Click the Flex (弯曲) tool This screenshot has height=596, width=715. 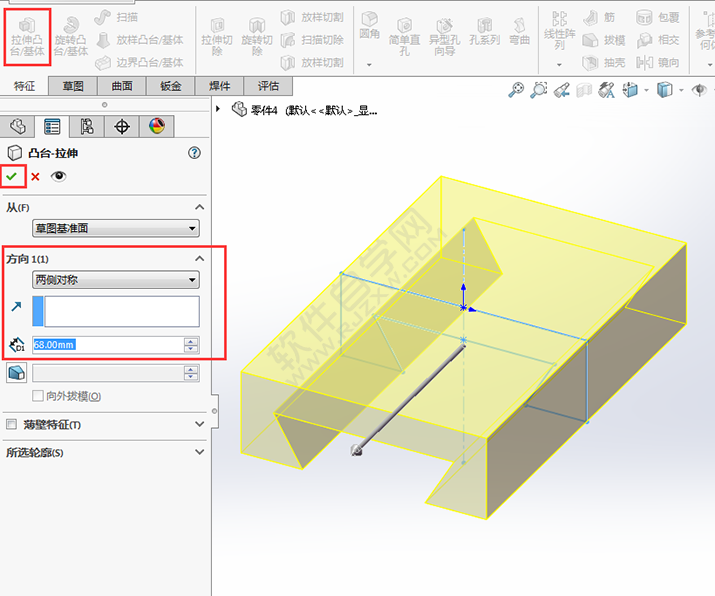(519, 32)
